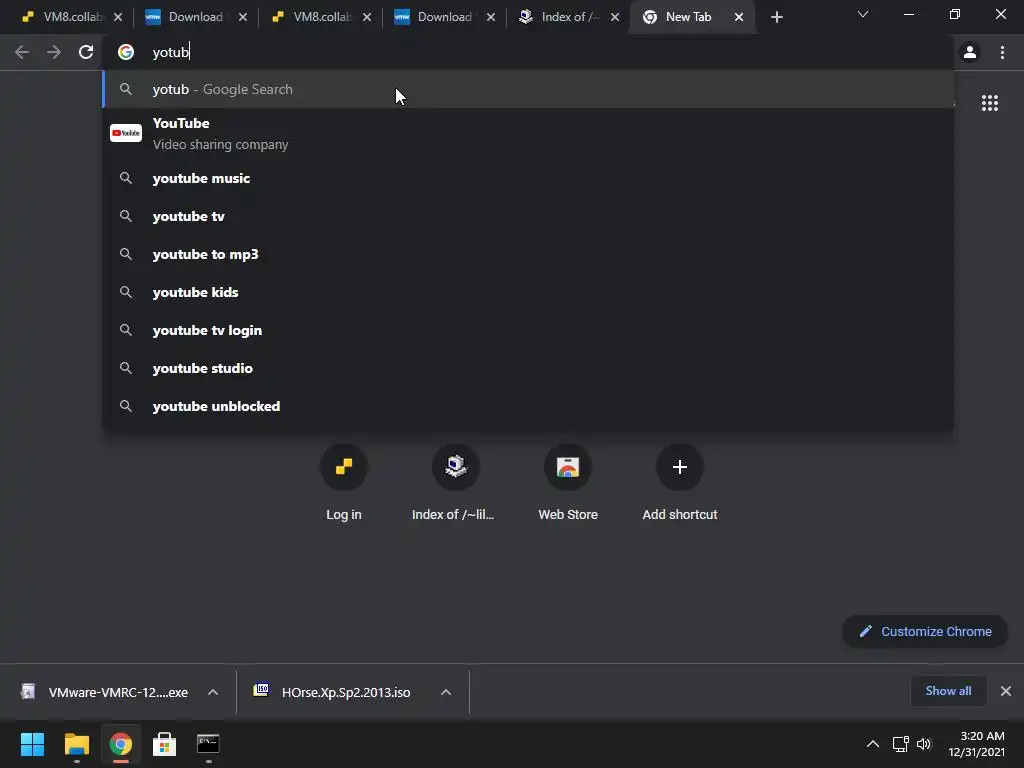Switch to the second Download tab

439,17
